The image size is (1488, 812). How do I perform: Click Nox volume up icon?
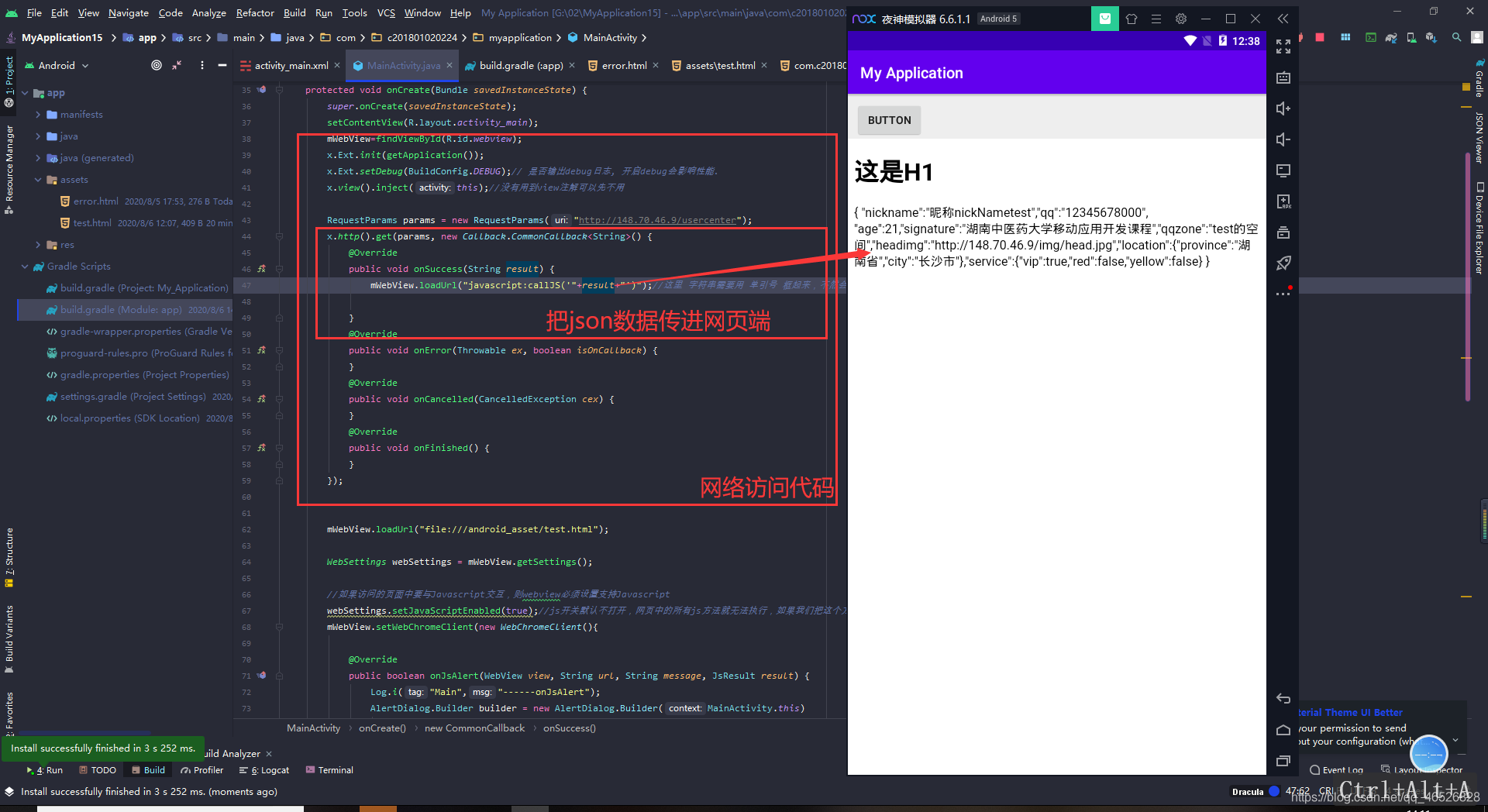(1283, 108)
